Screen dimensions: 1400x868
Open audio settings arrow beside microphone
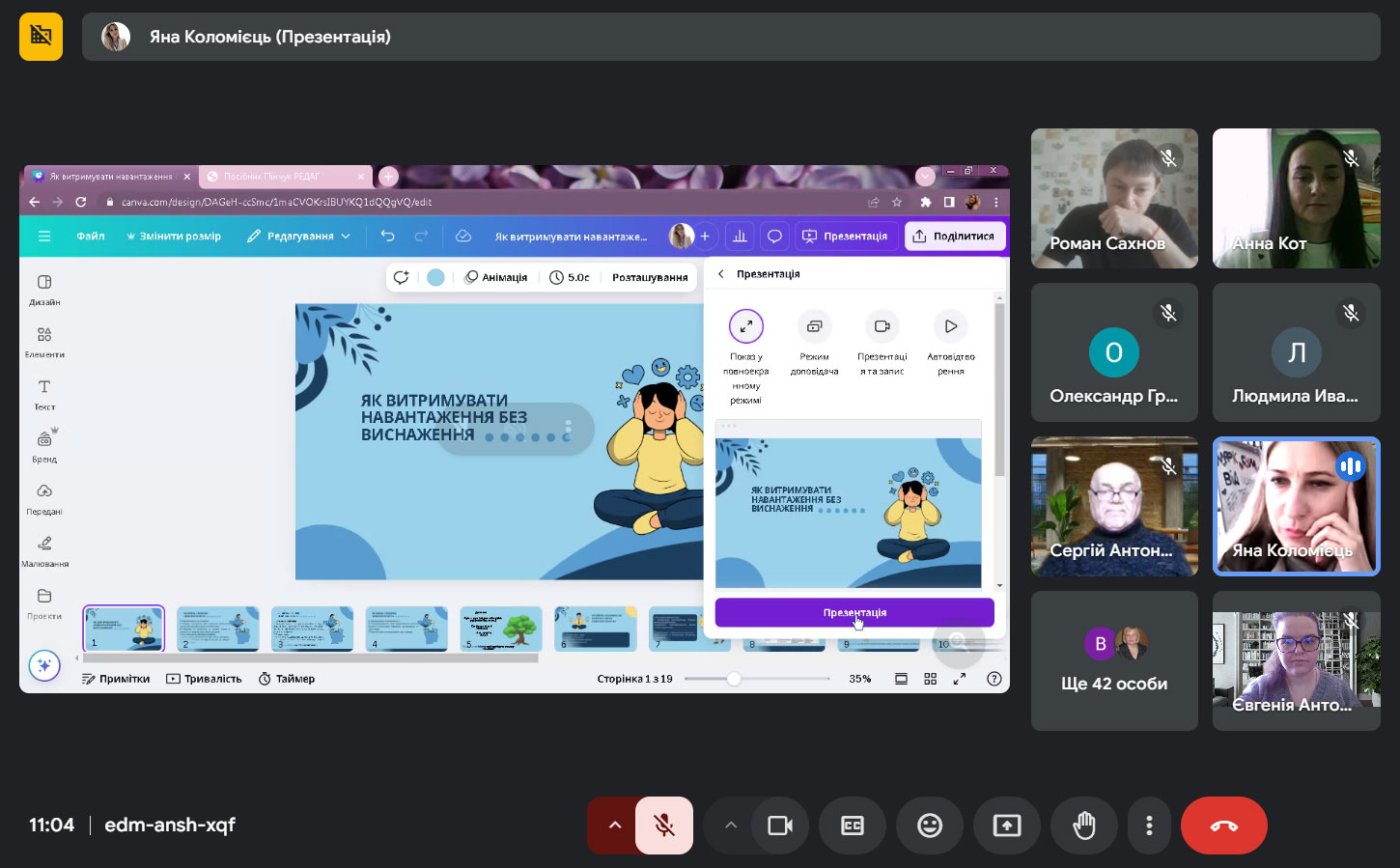pyautogui.click(x=614, y=826)
